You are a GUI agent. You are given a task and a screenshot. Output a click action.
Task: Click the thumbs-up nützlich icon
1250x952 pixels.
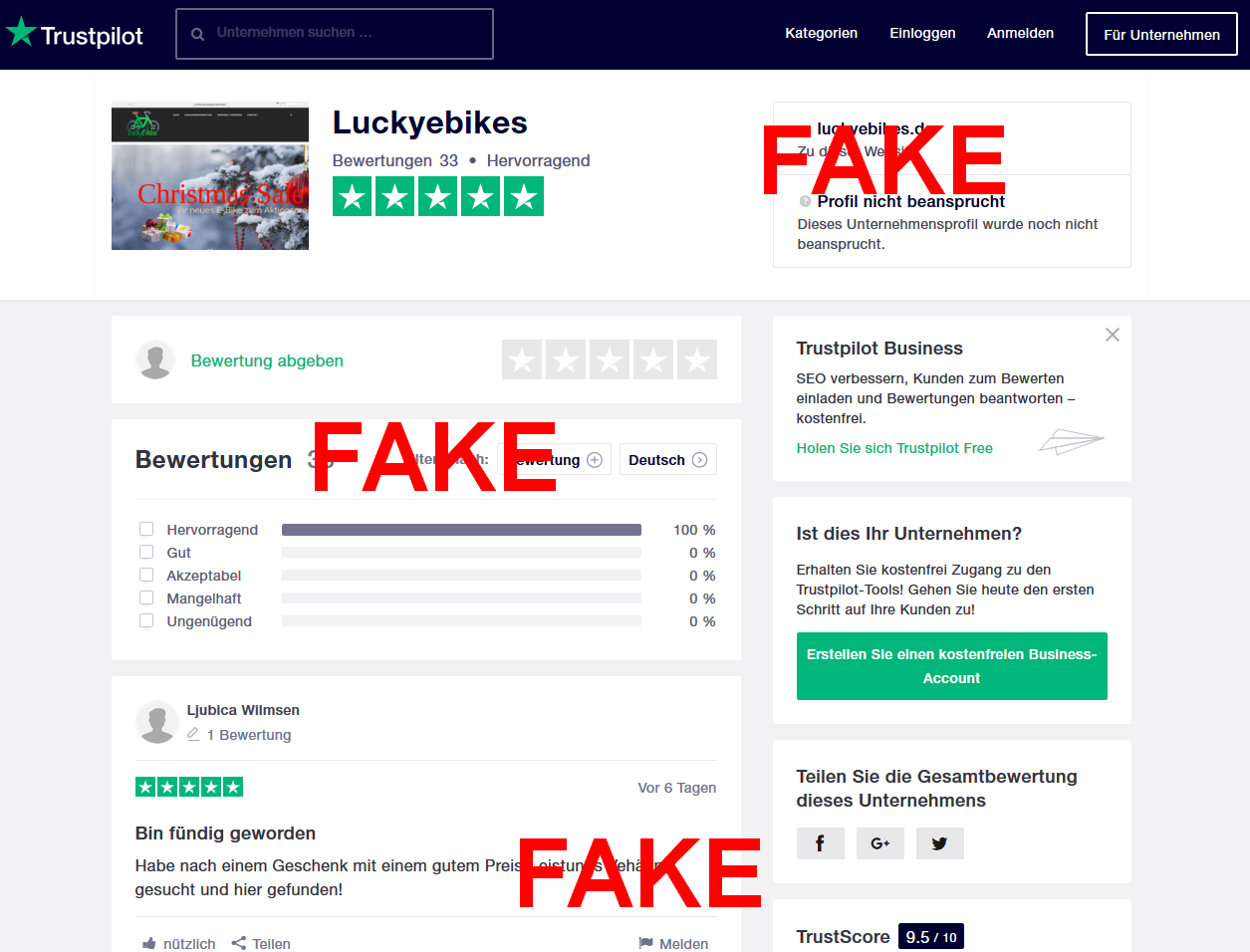149,943
